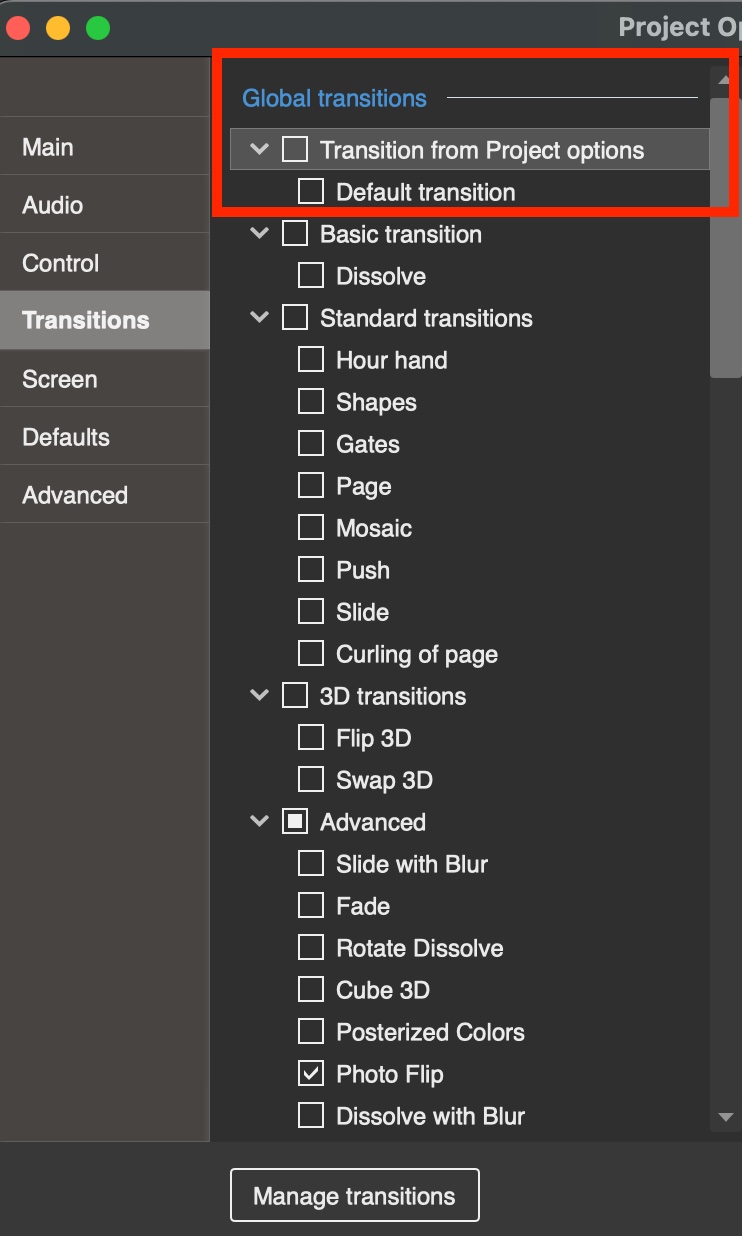Image resolution: width=742 pixels, height=1236 pixels.
Task: Collapse the 3D transitions group
Action: [x=260, y=696]
